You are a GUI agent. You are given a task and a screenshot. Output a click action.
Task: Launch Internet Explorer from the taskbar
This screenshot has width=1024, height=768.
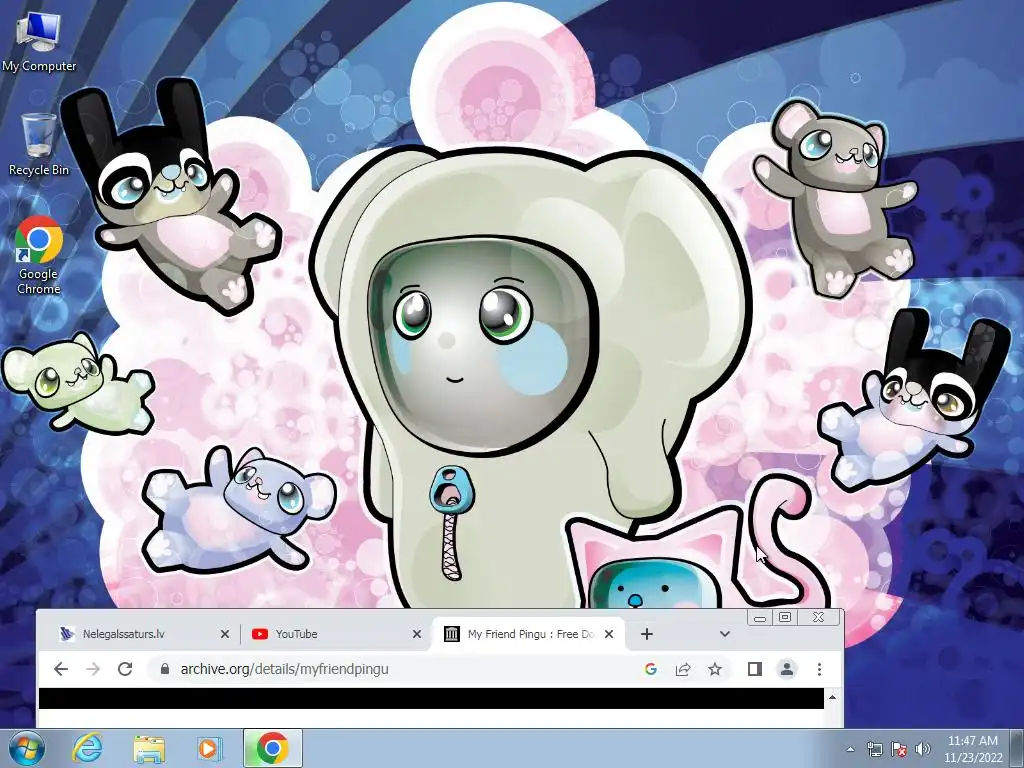[87, 748]
